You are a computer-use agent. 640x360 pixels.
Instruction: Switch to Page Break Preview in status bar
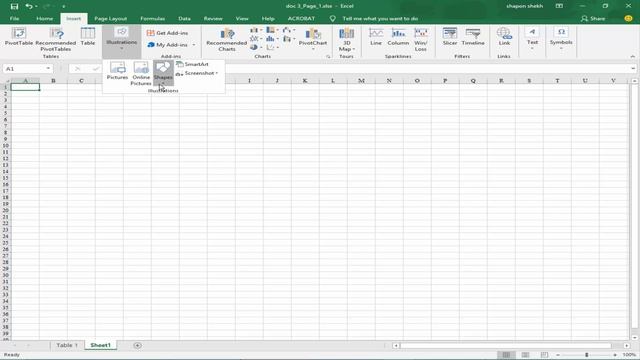click(544, 355)
